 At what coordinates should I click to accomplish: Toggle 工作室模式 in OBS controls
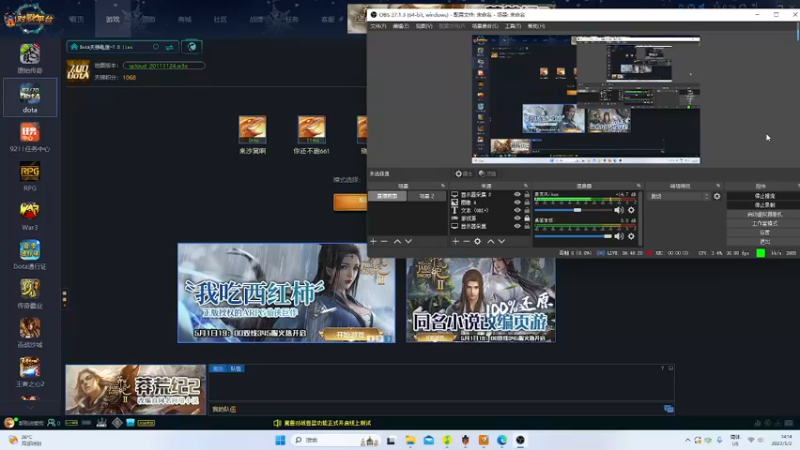point(764,223)
